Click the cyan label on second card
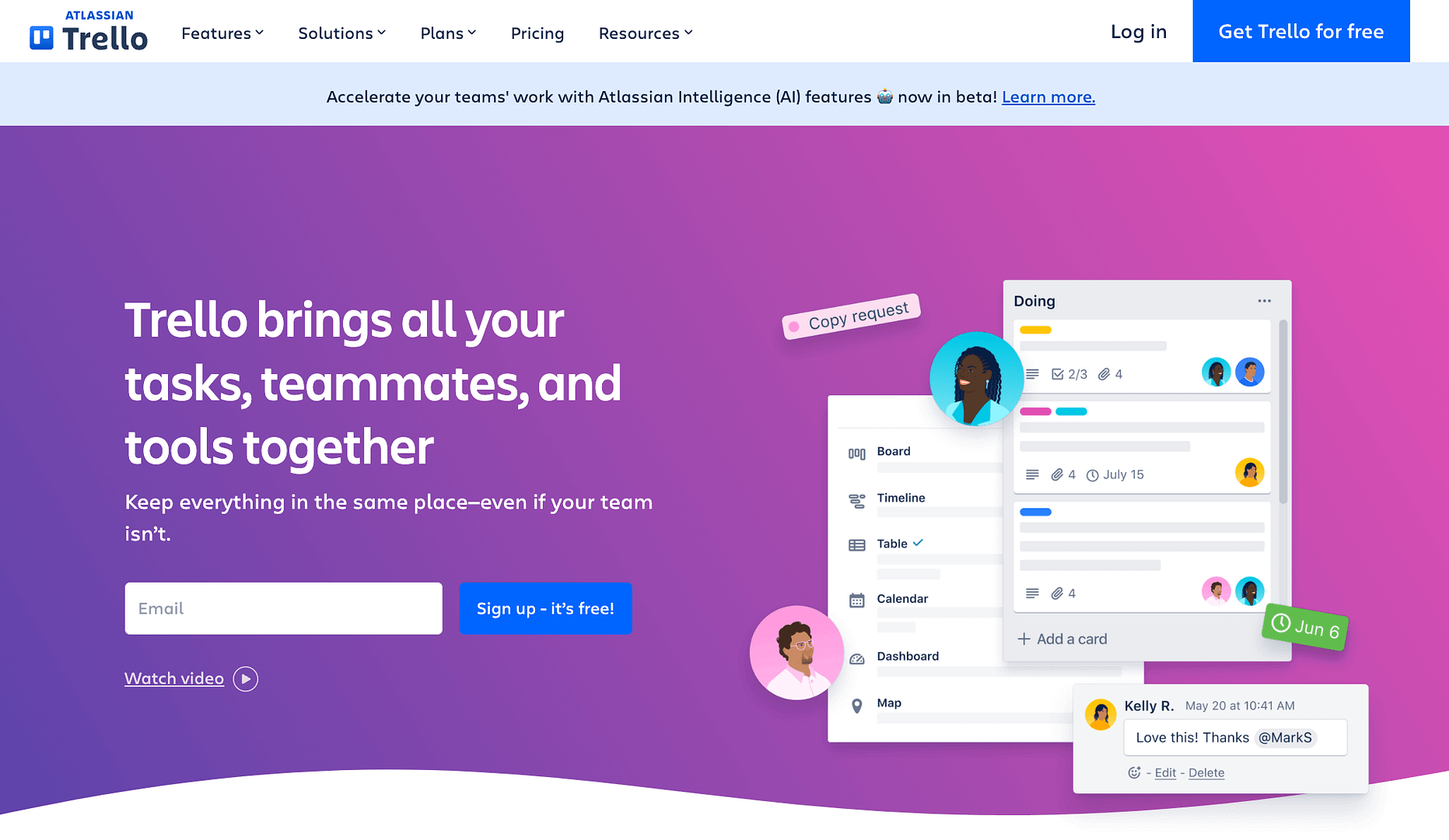Screen dimensions: 1449x840 [1071, 411]
